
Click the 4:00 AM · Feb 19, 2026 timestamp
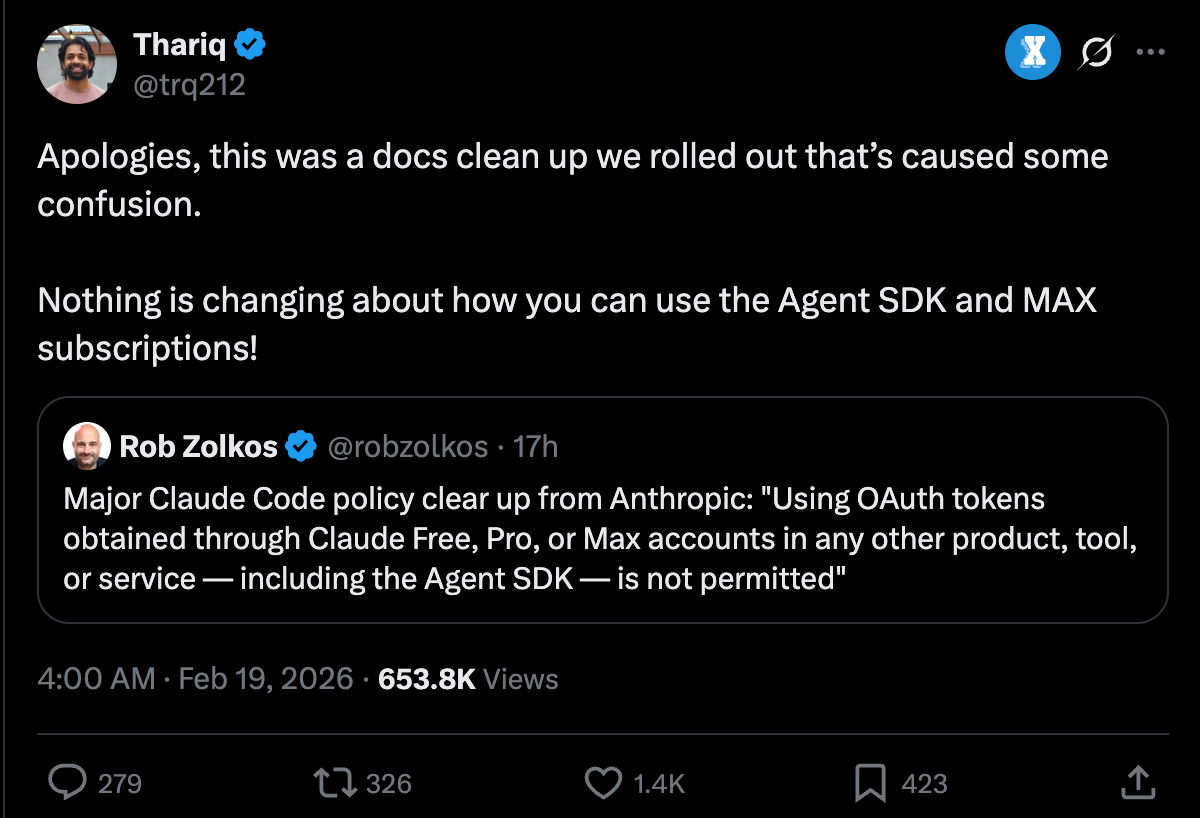(x=195, y=679)
